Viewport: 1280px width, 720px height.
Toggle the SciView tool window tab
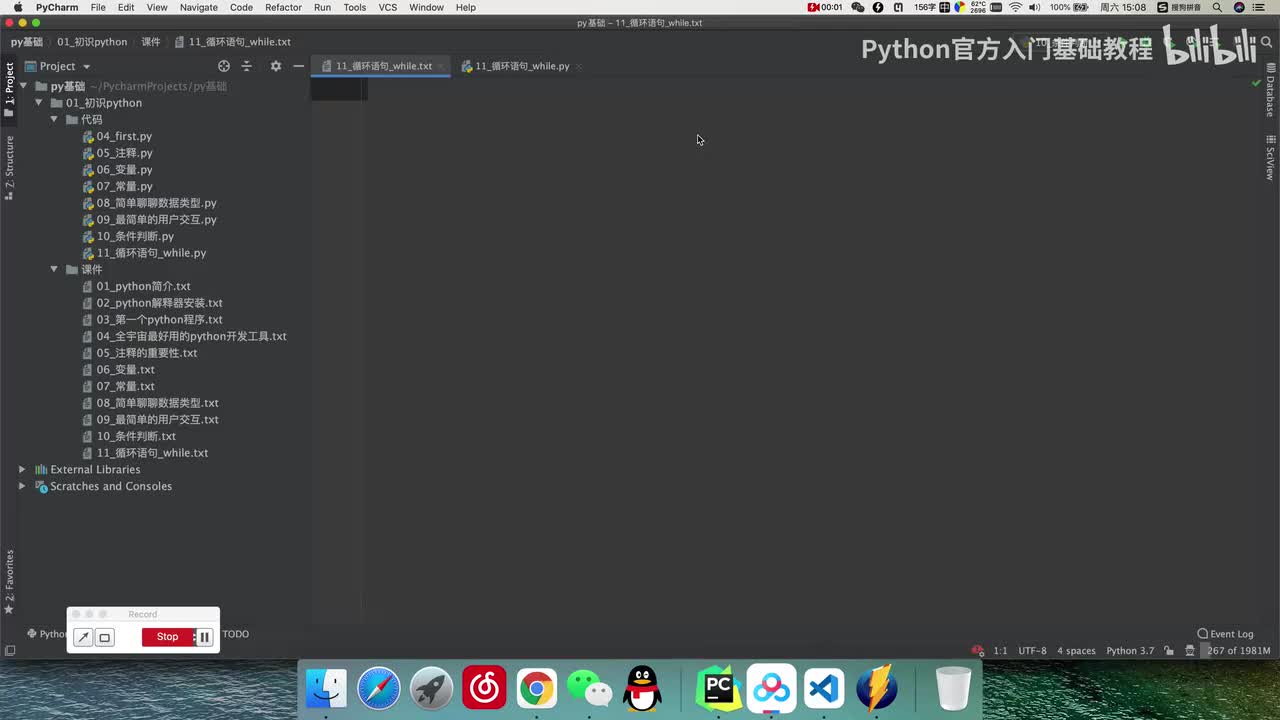click(1270, 157)
